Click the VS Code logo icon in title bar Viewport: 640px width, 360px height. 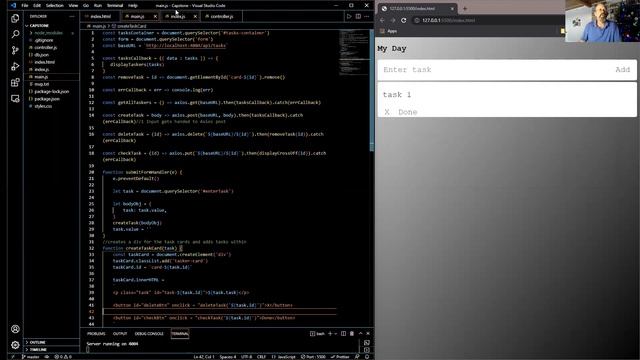pos(13,5)
